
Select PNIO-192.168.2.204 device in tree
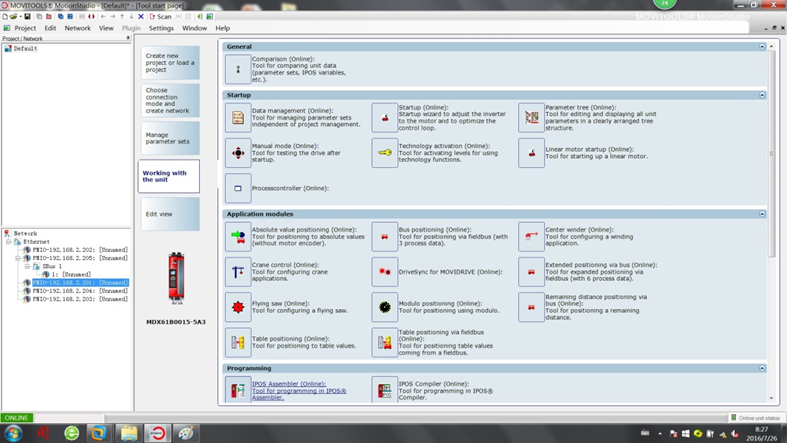click(x=79, y=291)
